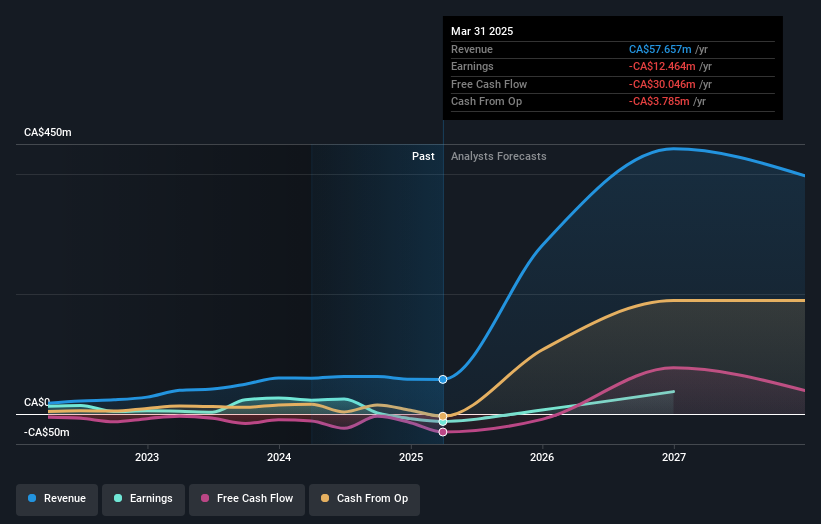Viewport: 821px width, 524px height.
Task: Click the Free Cash Flow label in tooltip
Action: tap(489, 84)
